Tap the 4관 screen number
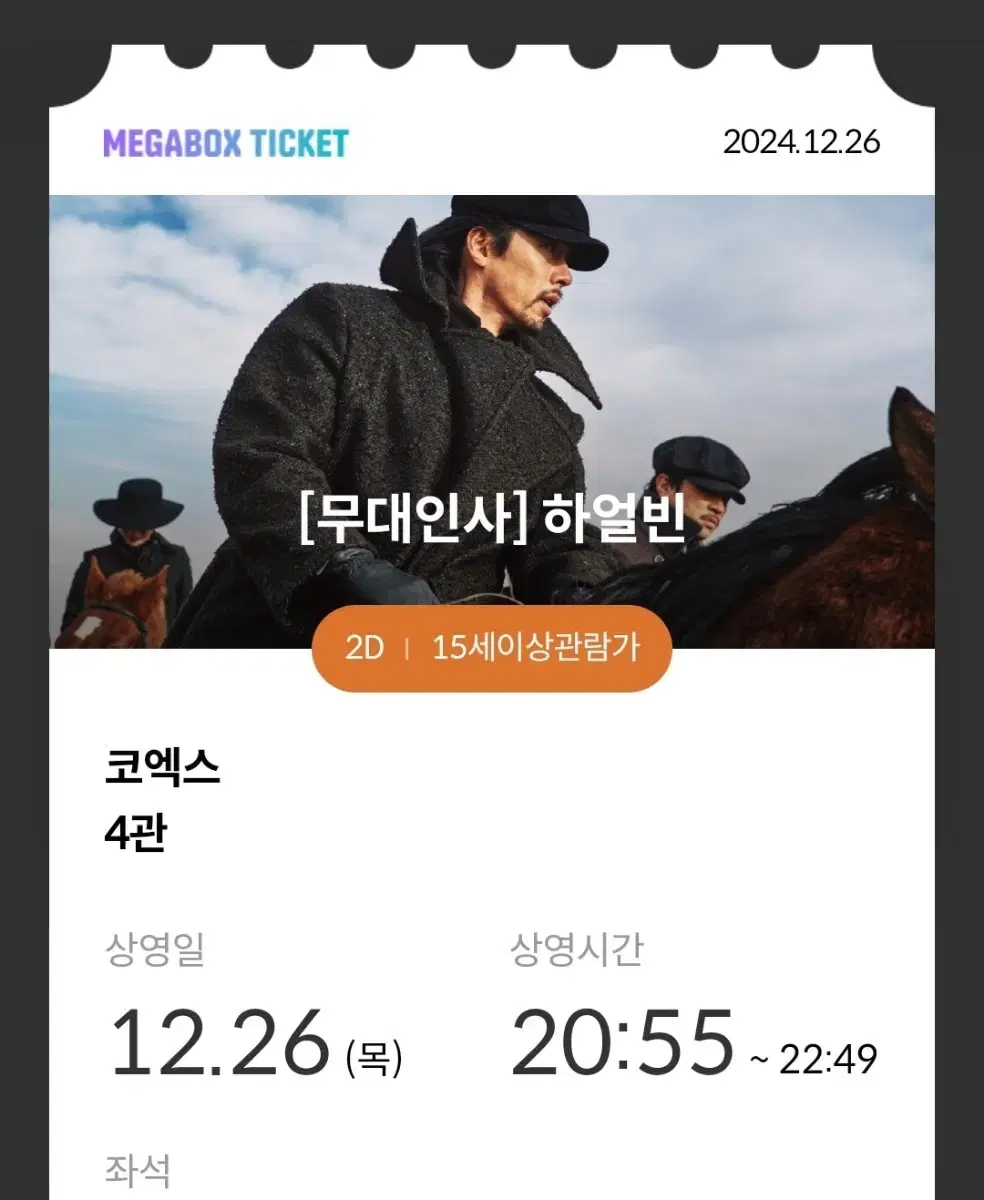Image resolution: width=984 pixels, height=1200 pixels. 135,834
